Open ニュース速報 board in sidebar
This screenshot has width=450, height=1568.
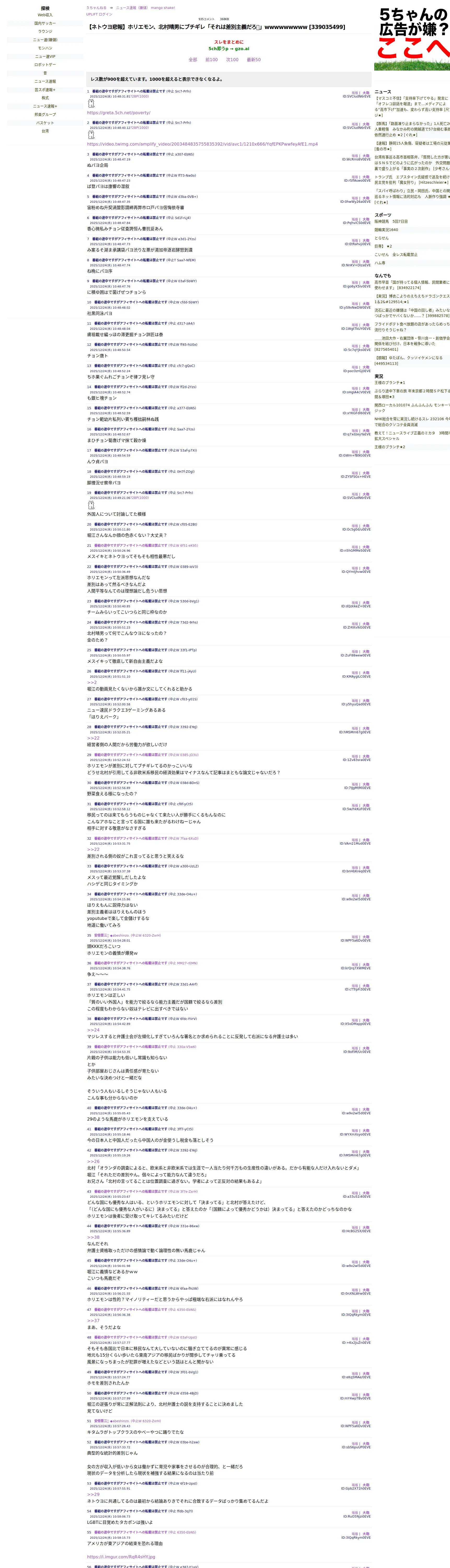[45, 81]
